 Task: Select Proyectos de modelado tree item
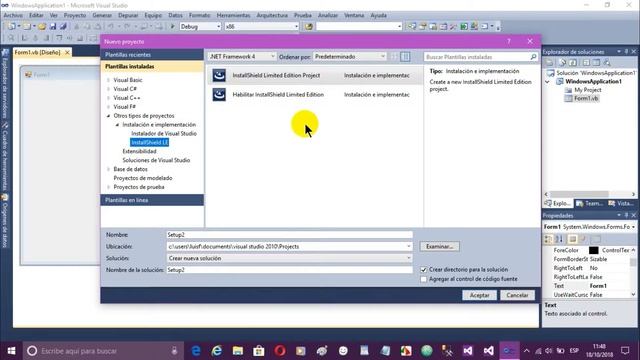click(142, 178)
